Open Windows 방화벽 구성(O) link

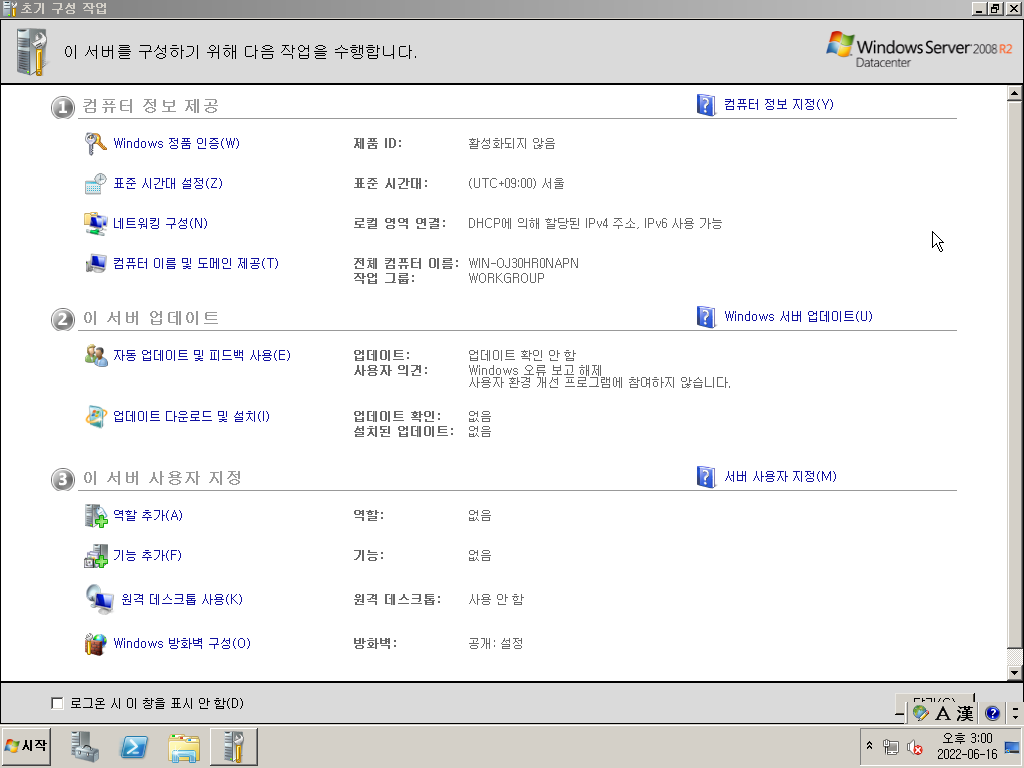pos(182,643)
